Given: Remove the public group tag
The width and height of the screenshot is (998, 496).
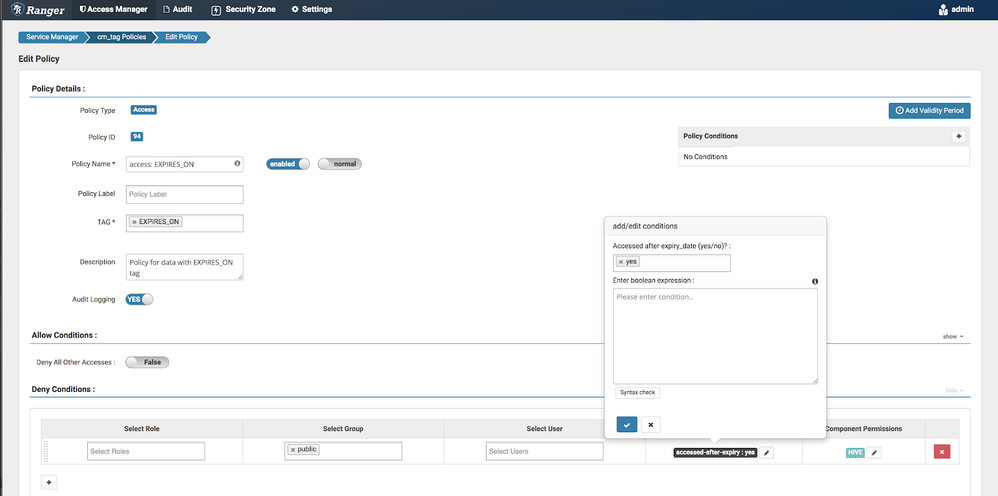Looking at the screenshot, I should (293, 450).
